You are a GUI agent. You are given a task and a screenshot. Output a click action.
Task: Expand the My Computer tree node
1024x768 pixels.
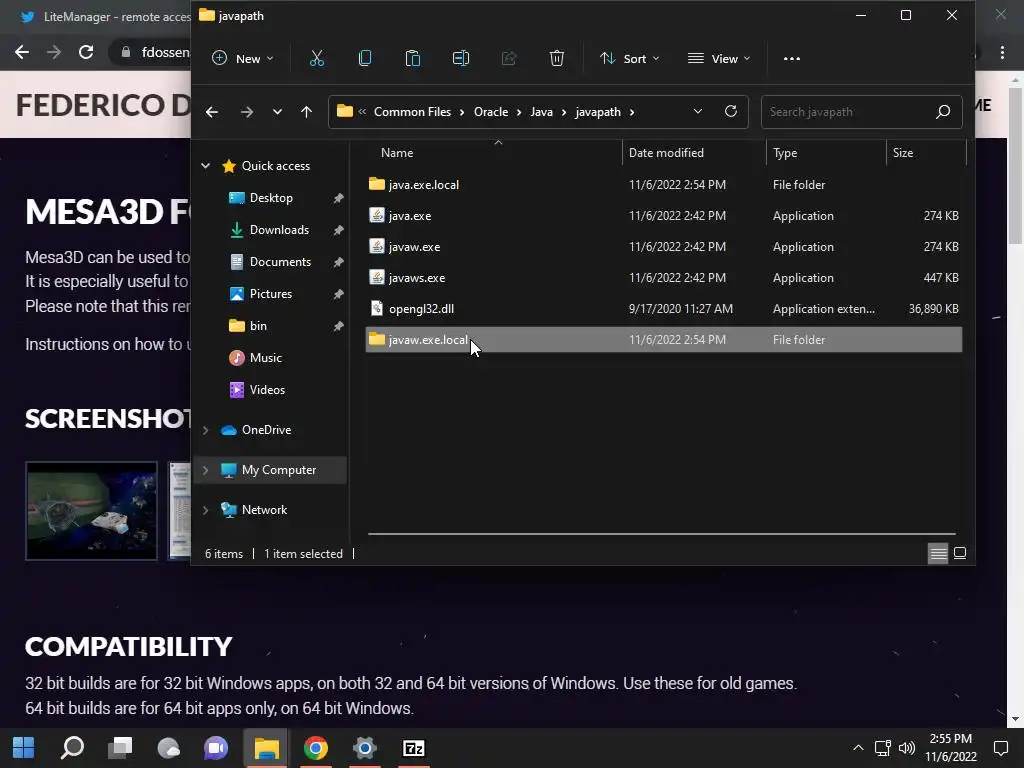point(206,470)
